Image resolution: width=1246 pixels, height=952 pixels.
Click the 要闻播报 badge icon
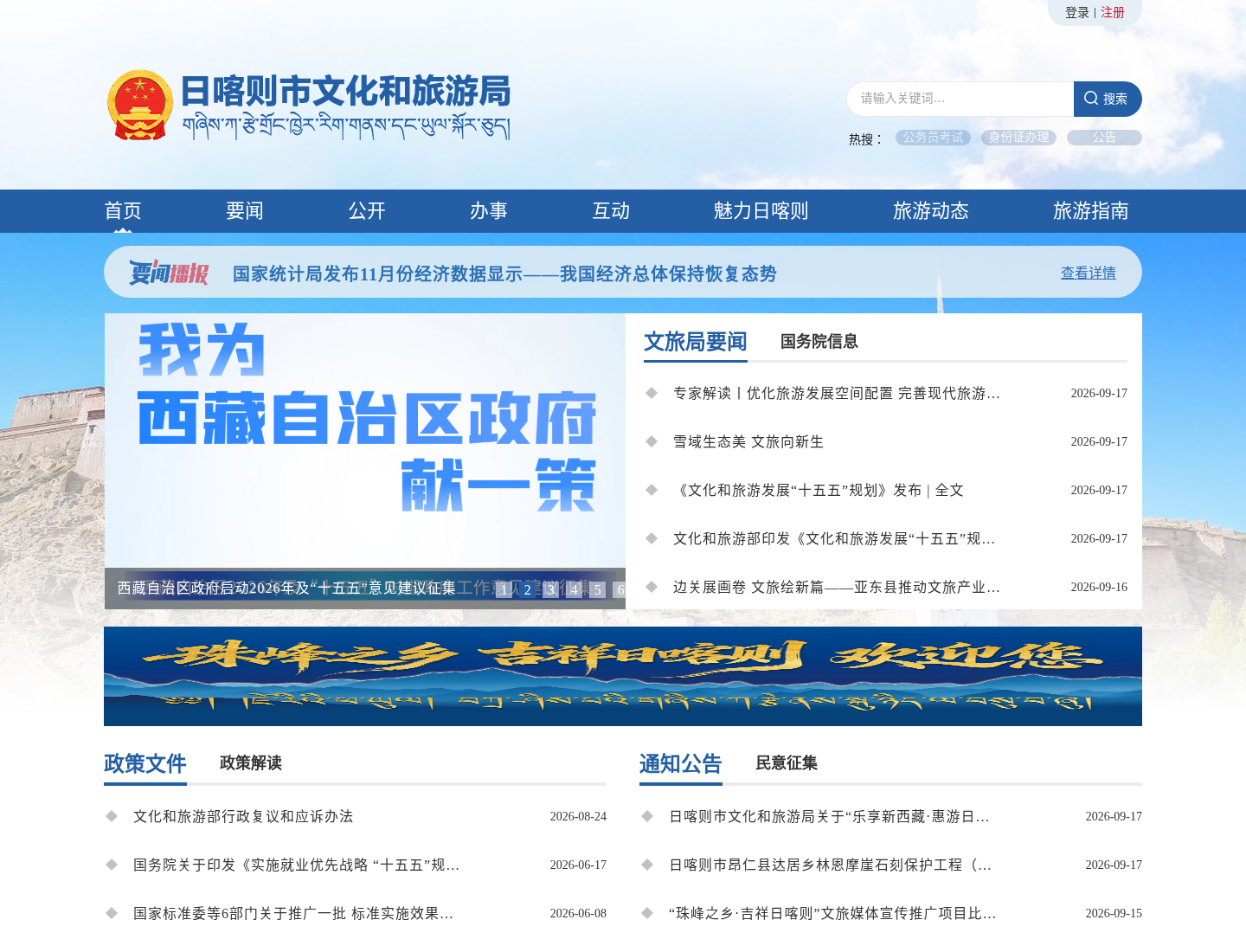(169, 273)
